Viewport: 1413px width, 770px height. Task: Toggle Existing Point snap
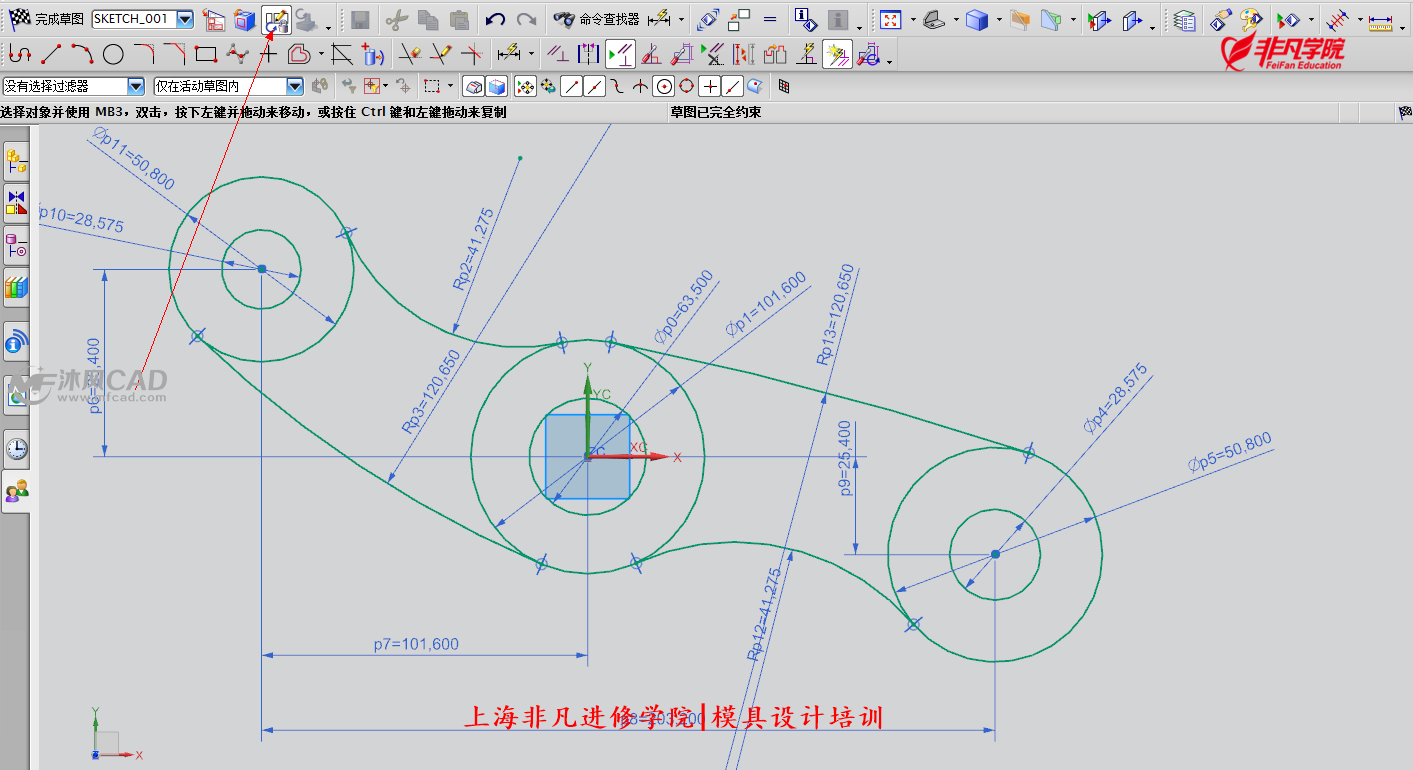coord(709,87)
